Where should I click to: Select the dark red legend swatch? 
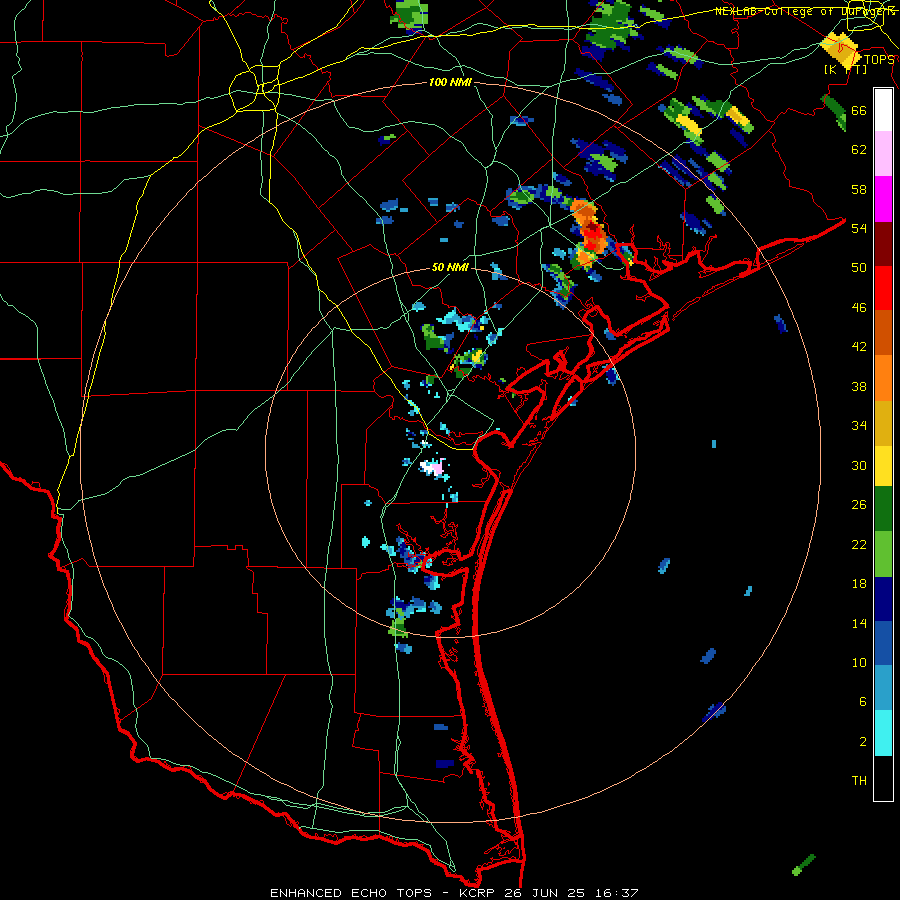coord(883,244)
